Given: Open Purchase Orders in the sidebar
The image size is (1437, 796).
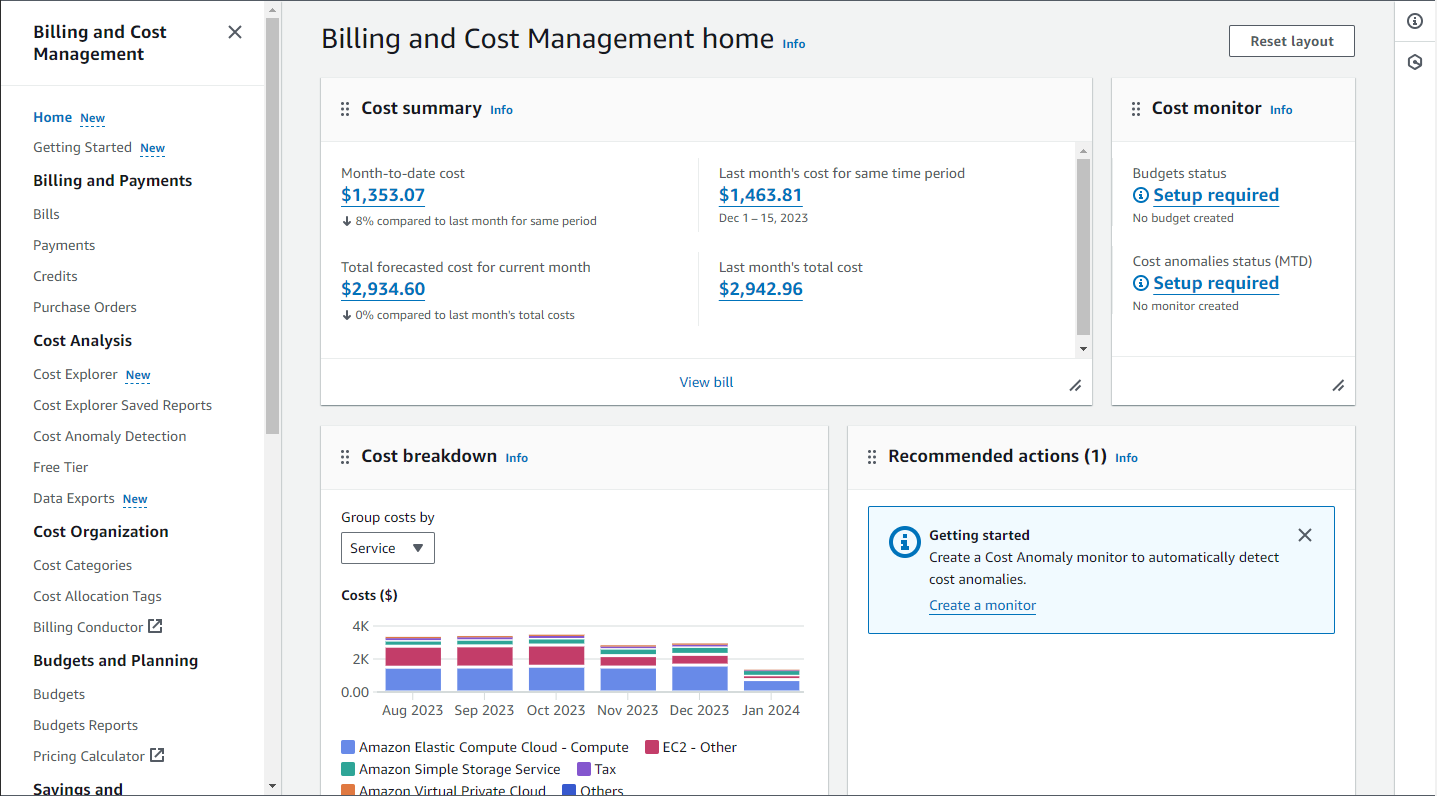Looking at the screenshot, I should coord(85,307).
